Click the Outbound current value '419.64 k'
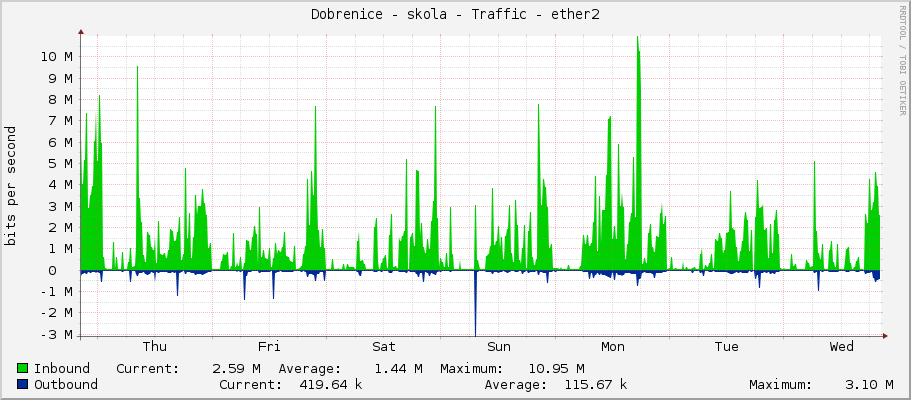 click(331, 384)
